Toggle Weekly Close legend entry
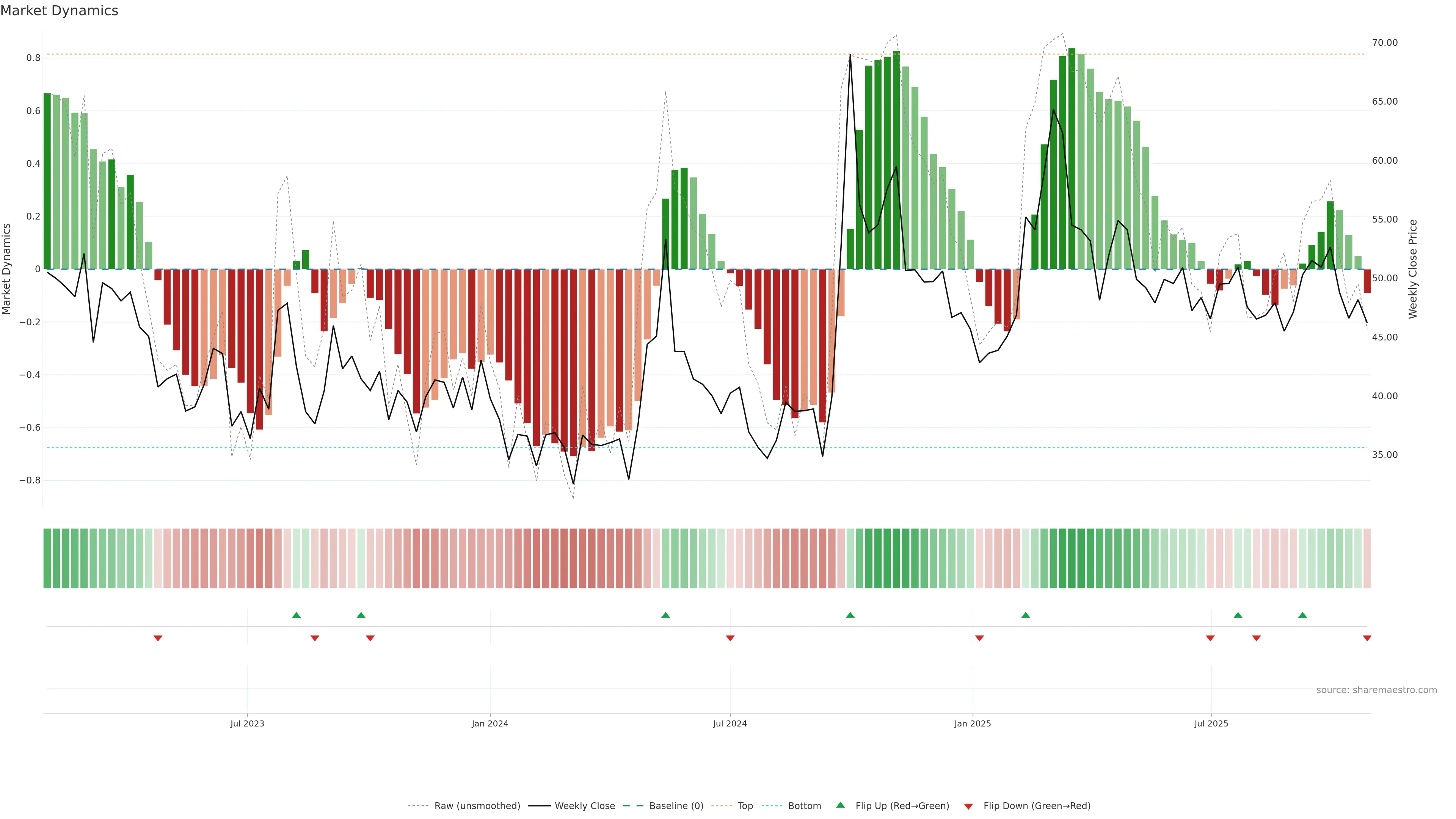1456x819 pixels. (x=584, y=806)
